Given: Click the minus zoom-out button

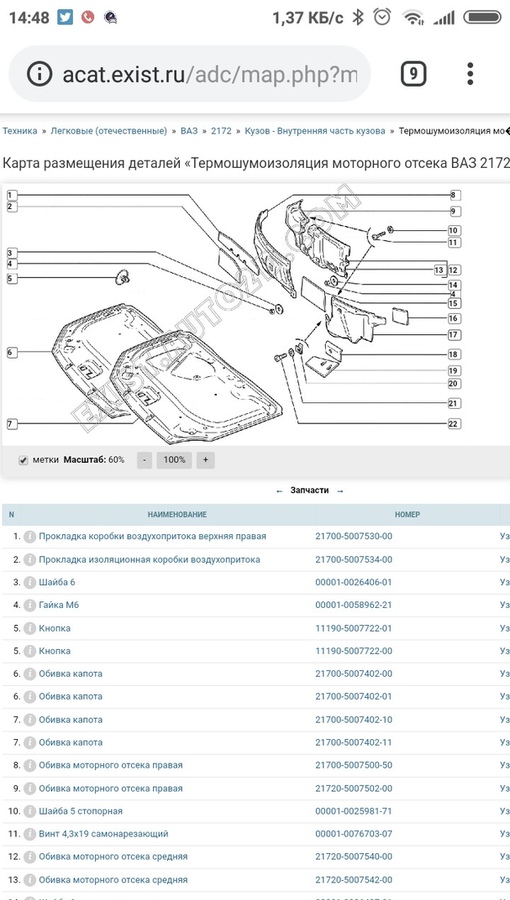Looking at the screenshot, I should [145, 460].
